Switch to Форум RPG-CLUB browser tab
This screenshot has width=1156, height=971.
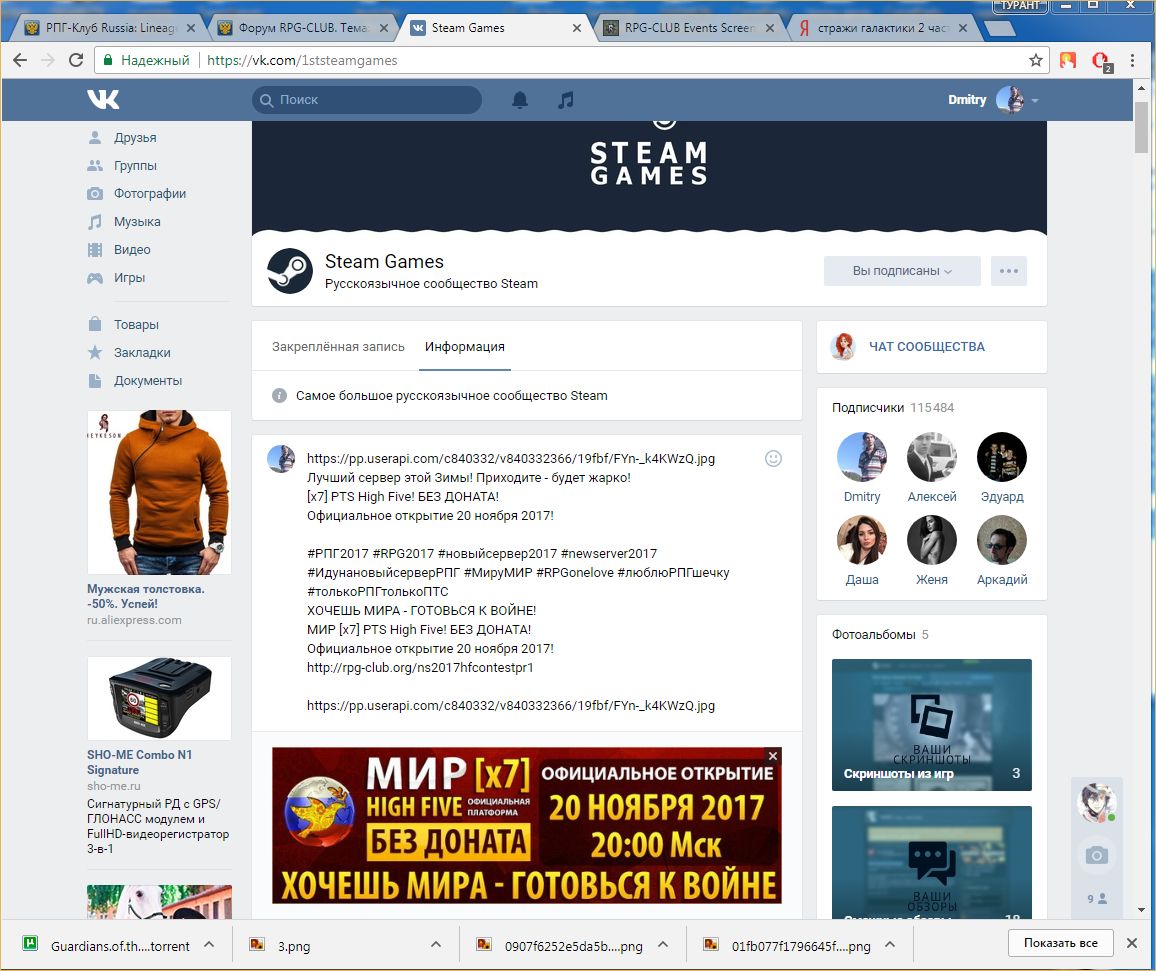[302, 28]
